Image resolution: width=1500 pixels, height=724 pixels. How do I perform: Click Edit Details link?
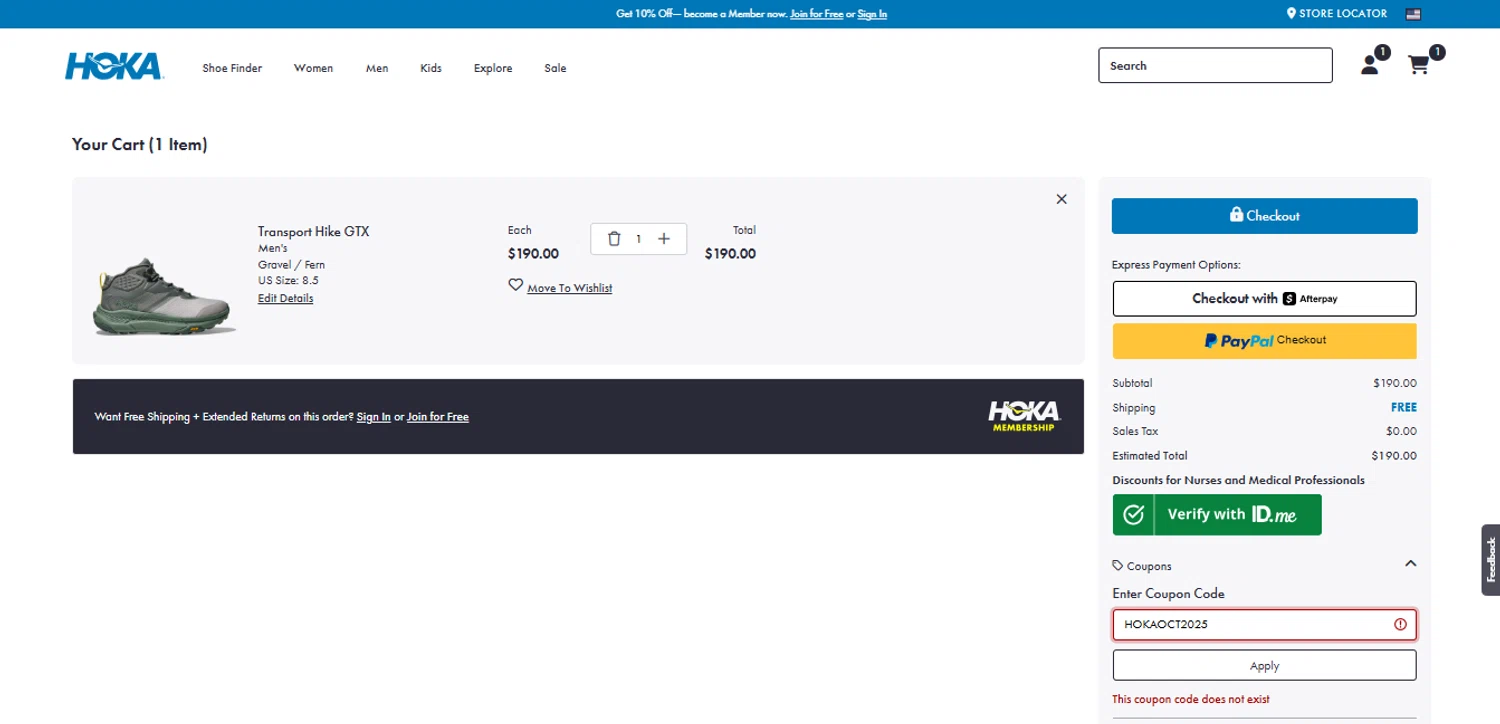(285, 298)
